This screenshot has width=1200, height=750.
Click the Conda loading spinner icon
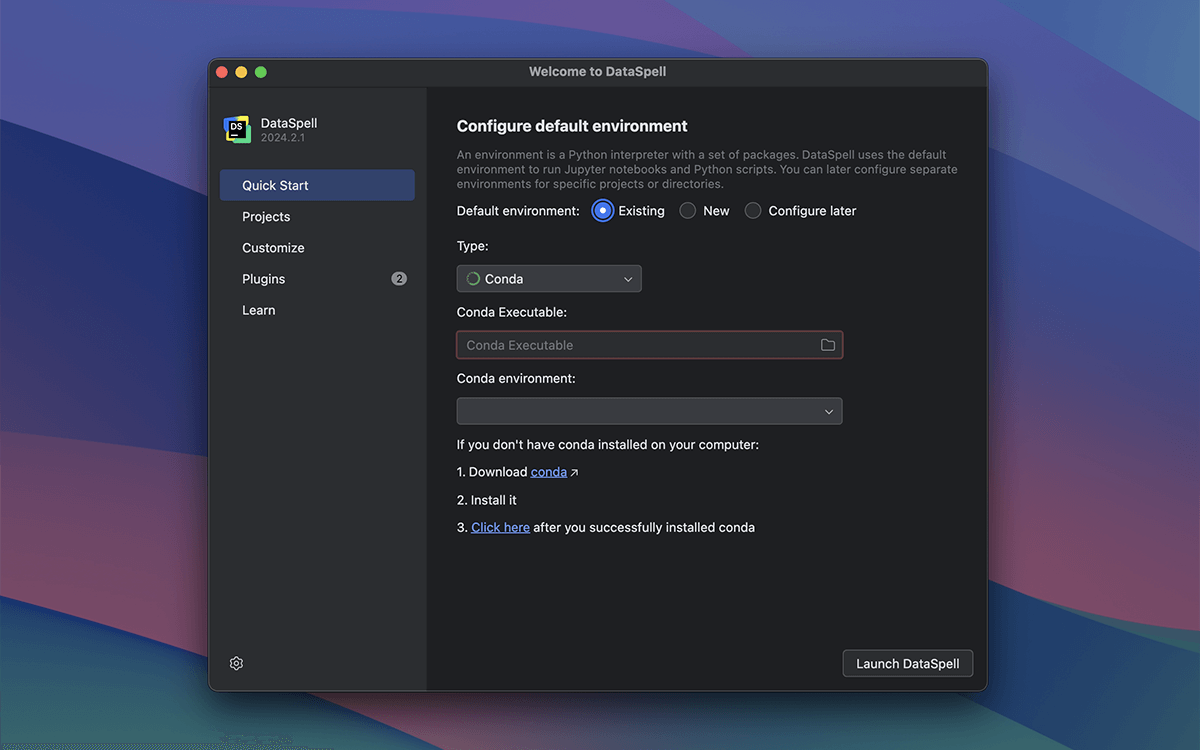click(473, 279)
